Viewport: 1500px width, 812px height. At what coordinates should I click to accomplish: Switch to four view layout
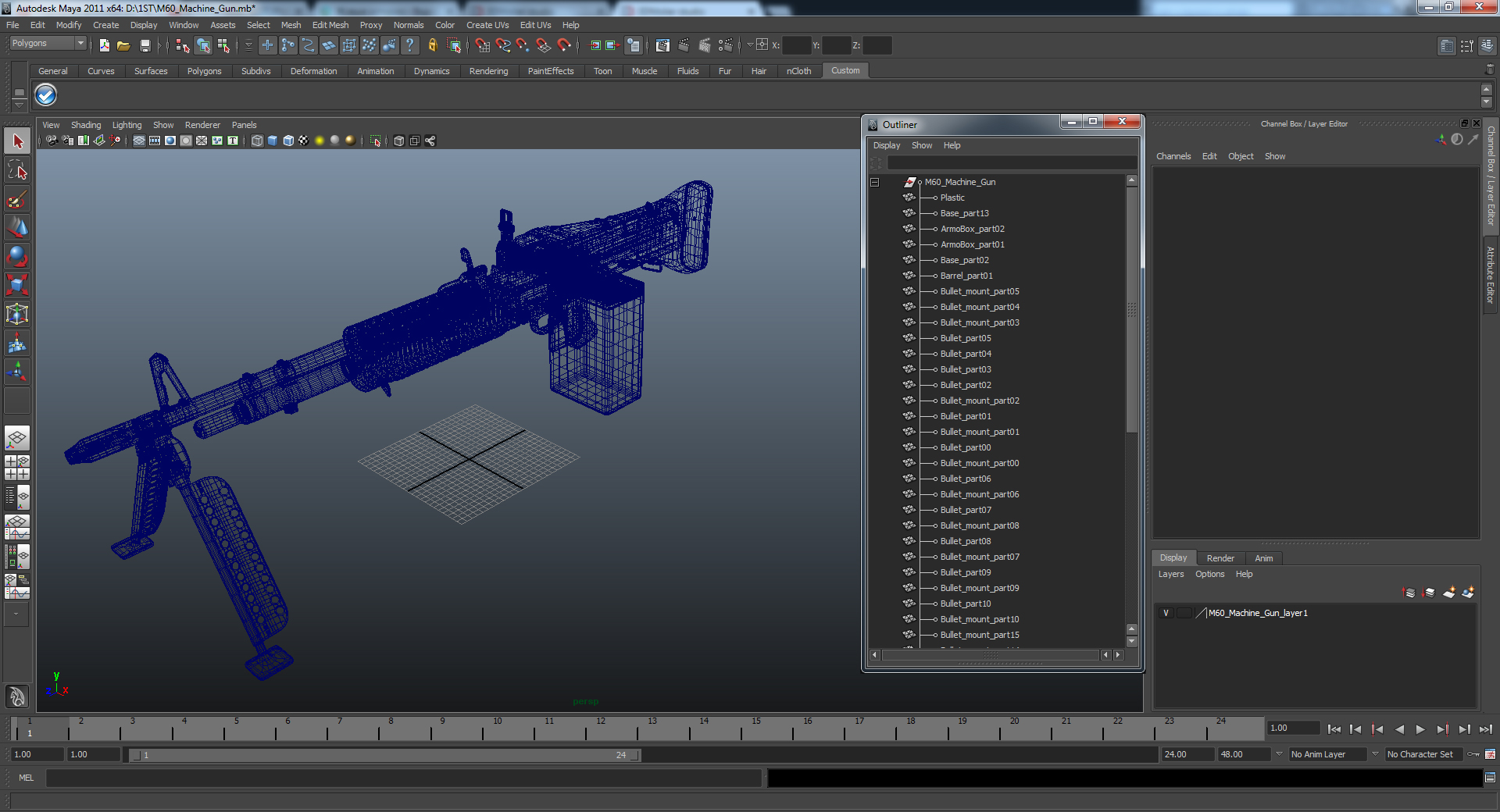(17, 468)
